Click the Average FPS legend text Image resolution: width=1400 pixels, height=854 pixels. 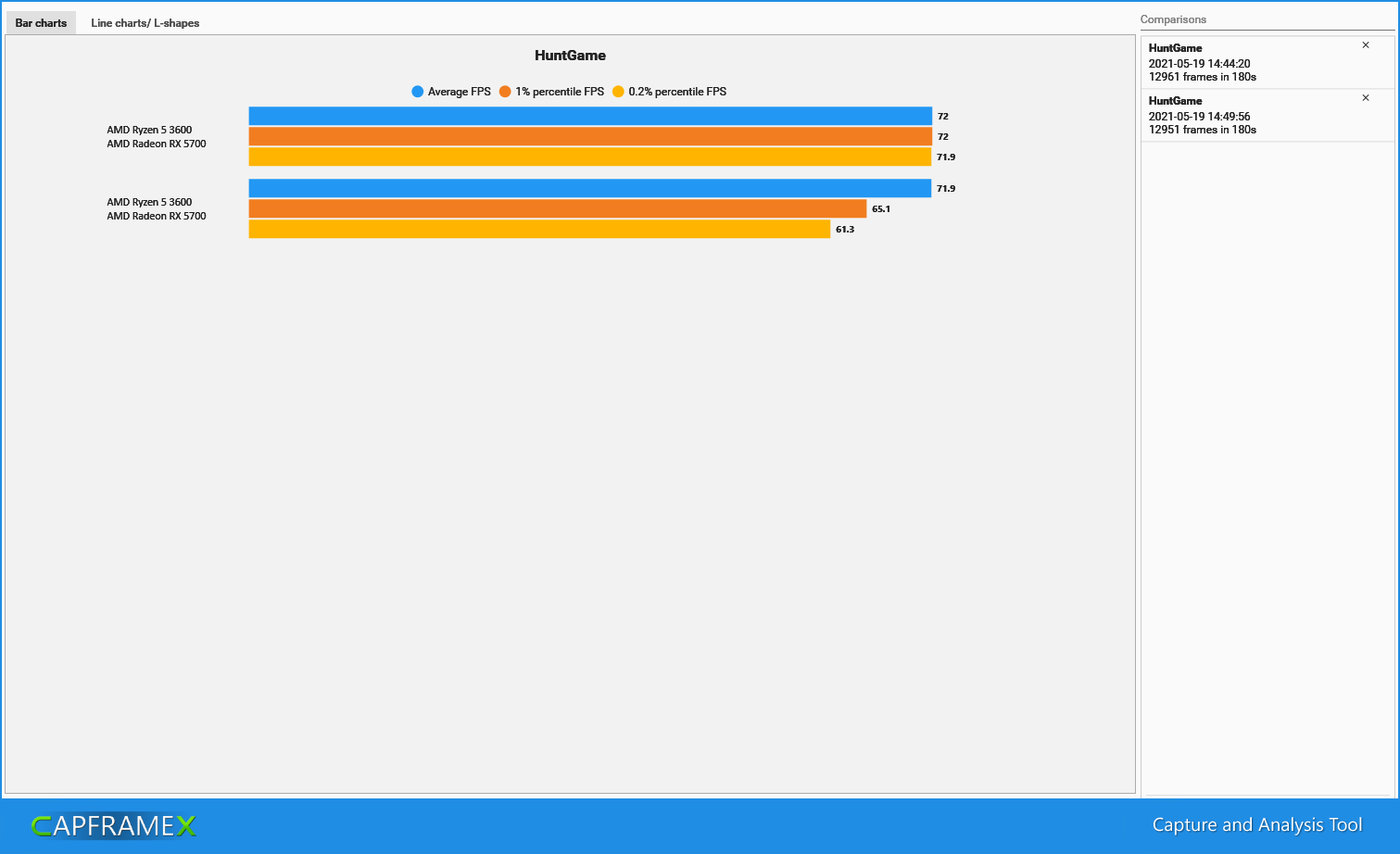(x=460, y=92)
